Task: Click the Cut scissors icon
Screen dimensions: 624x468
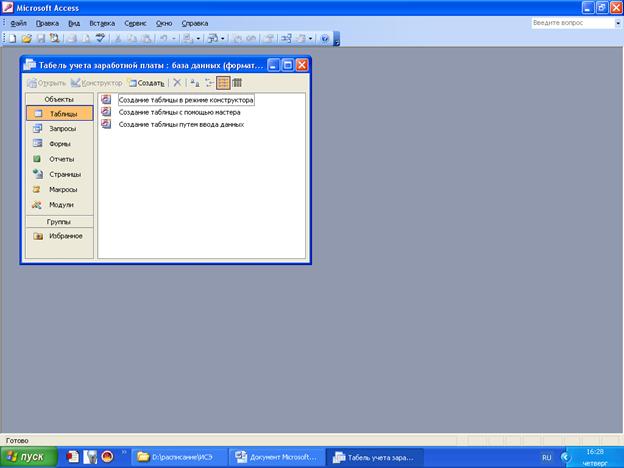Action: 118,39
